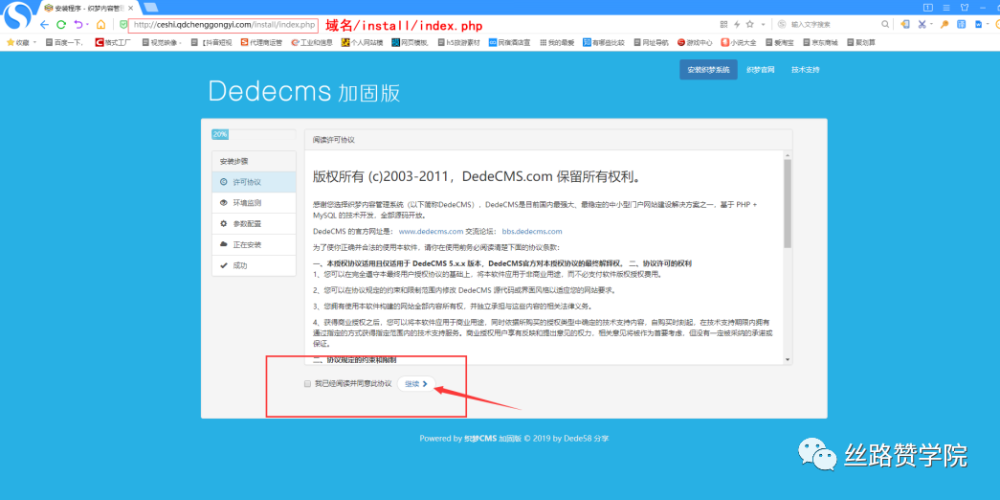Select 正在安装 install step
Viewport: 1000px width, 500px height.
pyautogui.click(x=254, y=245)
